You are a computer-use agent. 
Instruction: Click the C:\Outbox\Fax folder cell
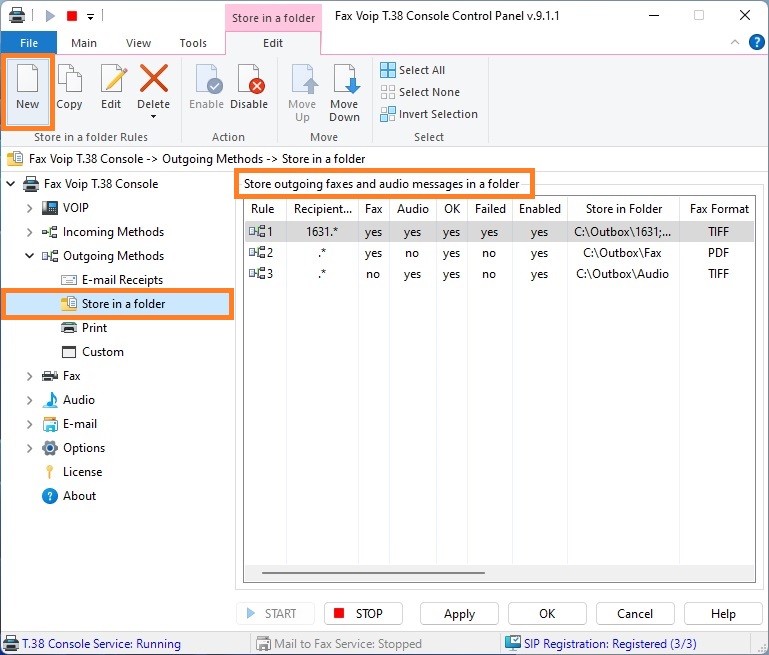point(622,253)
